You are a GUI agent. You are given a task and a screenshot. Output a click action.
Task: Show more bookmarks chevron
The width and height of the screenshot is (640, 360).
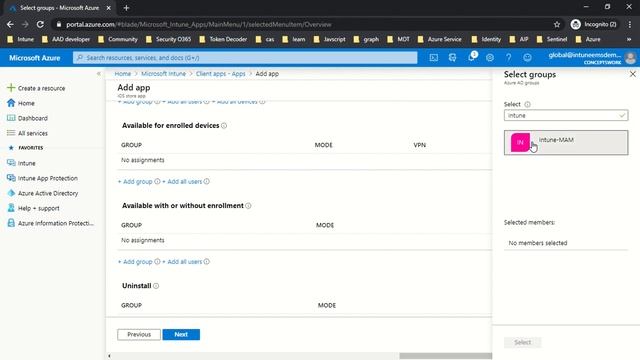pyautogui.click(x=629, y=39)
